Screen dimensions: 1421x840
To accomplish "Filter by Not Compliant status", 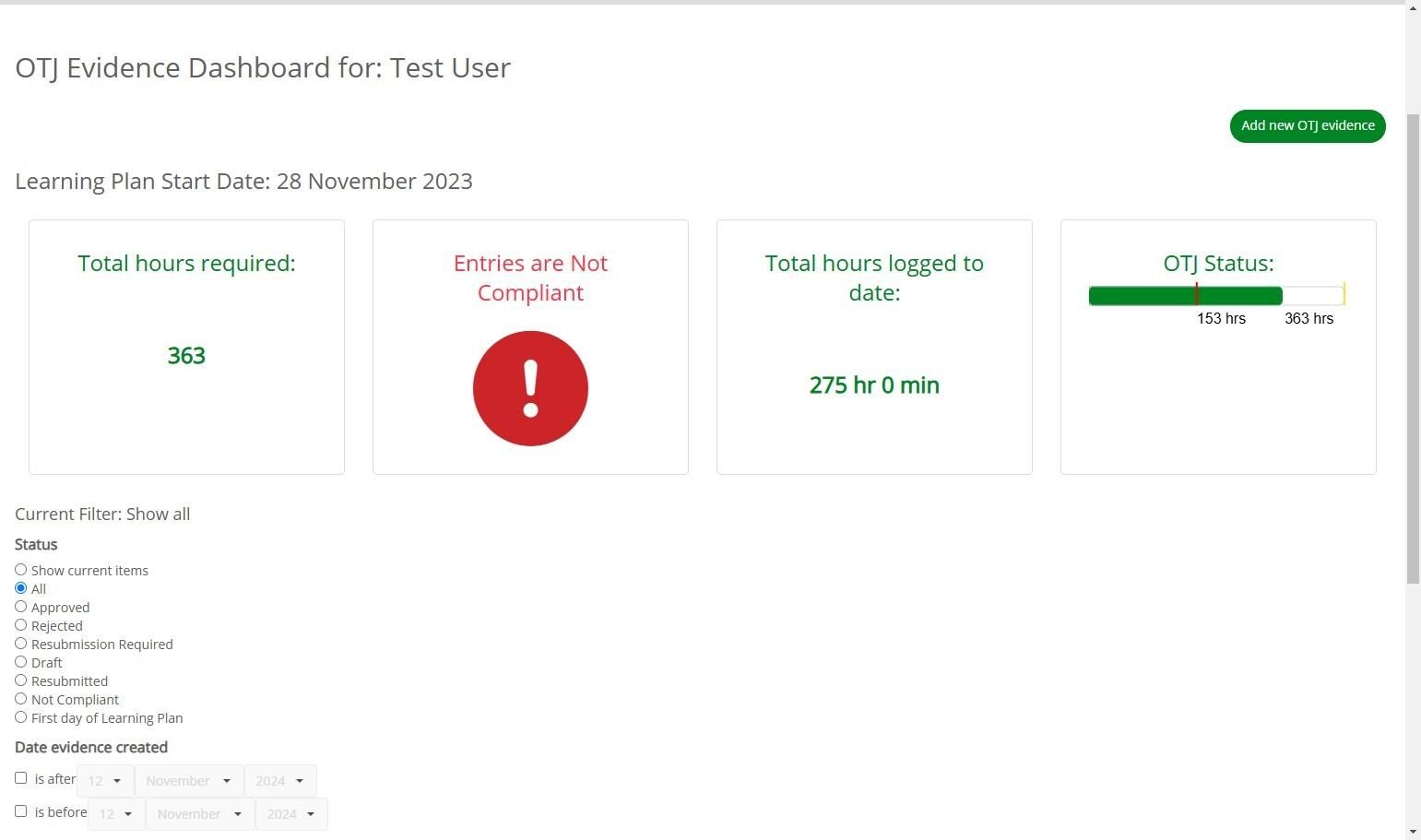I will click(20, 699).
